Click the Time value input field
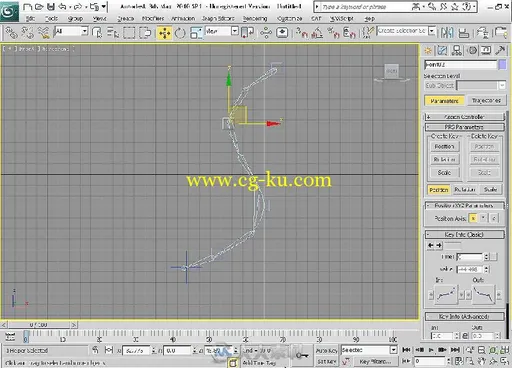The width and height of the screenshot is (512, 368). [469, 257]
